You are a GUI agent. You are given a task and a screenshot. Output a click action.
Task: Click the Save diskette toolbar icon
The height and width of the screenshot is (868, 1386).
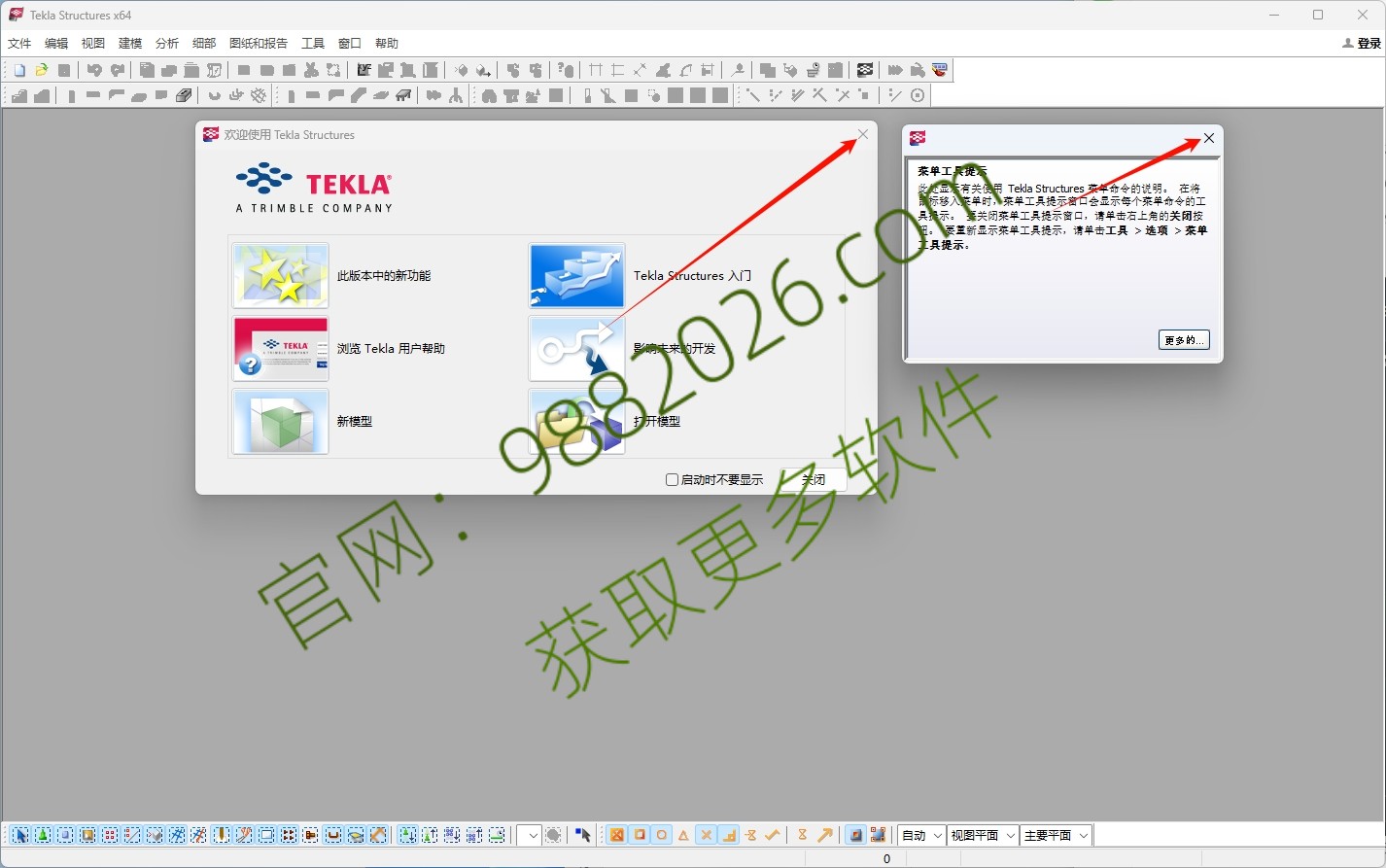(64, 70)
